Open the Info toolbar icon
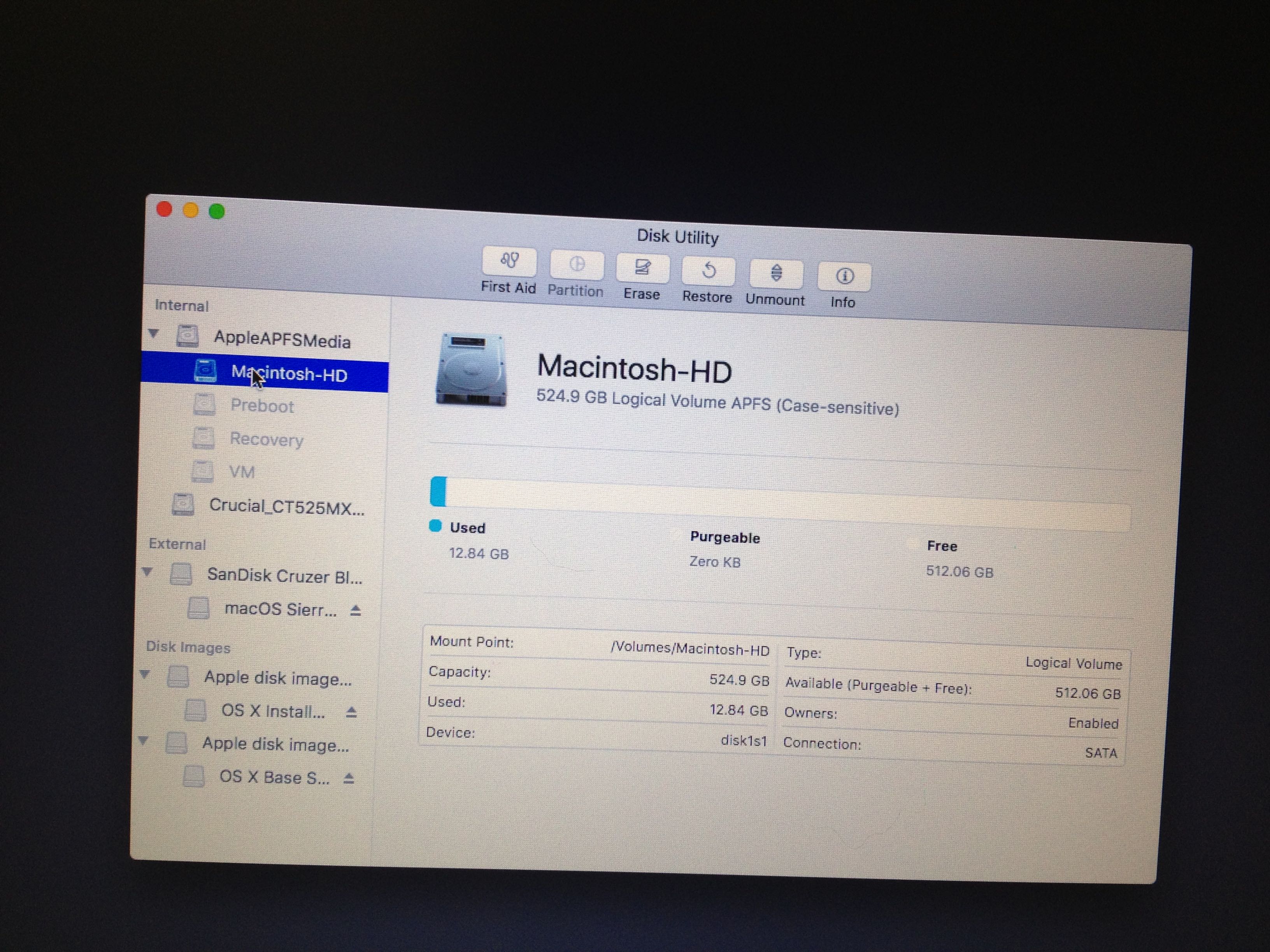This screenshot has height=952, width=1270. (844, 276)
